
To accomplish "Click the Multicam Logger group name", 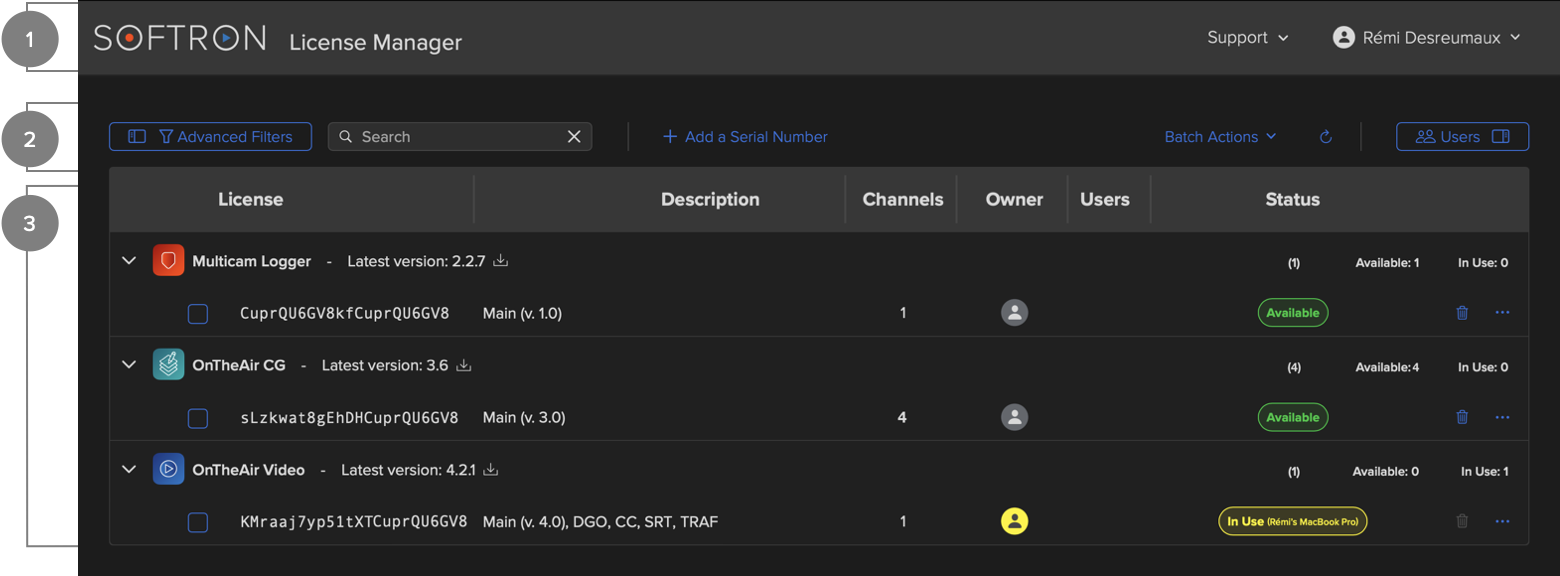I will 252,261.
